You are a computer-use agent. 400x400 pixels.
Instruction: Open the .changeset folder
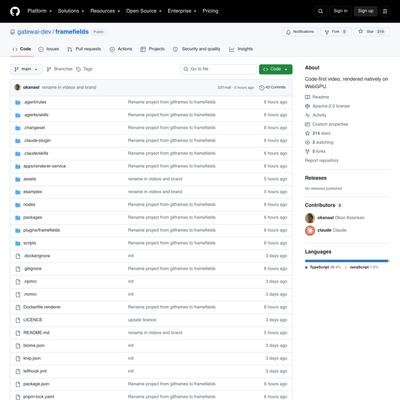34,128
